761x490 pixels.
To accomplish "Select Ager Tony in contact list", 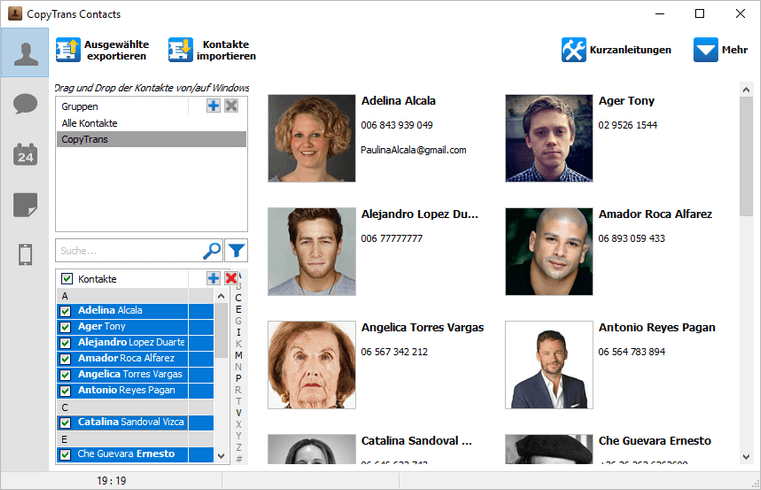I will [x=135, y=327].
